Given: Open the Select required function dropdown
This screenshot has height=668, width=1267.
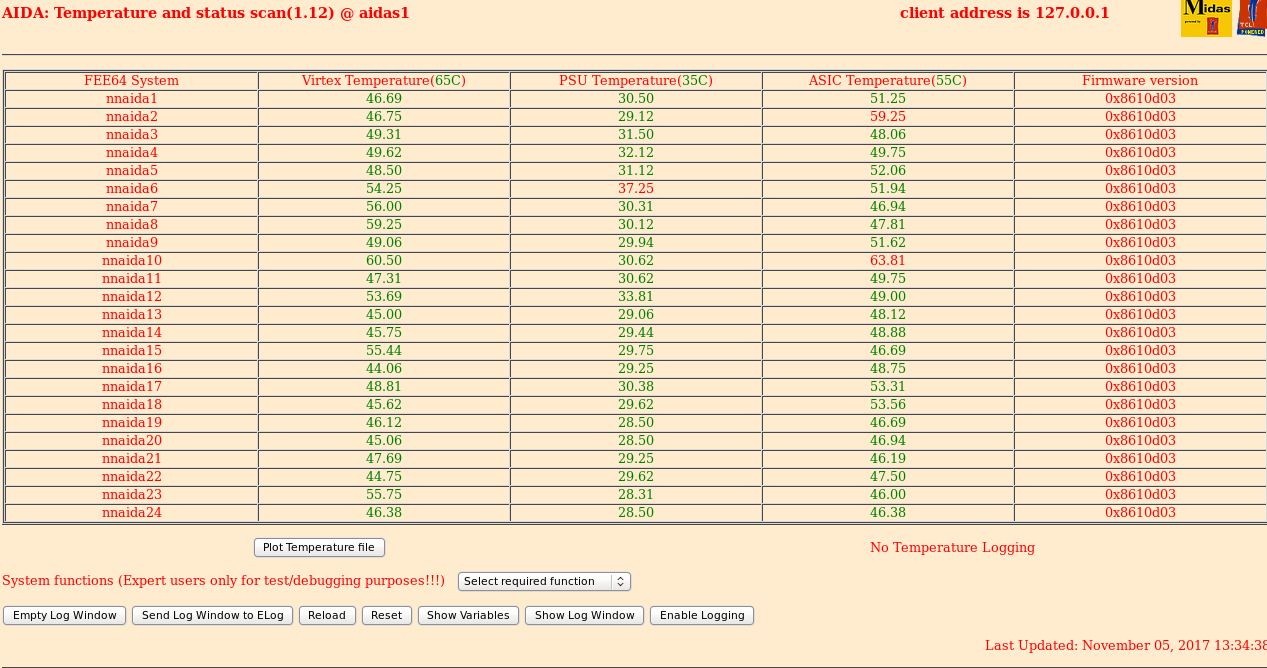Looking at the screenshot, I should point(544,581).
